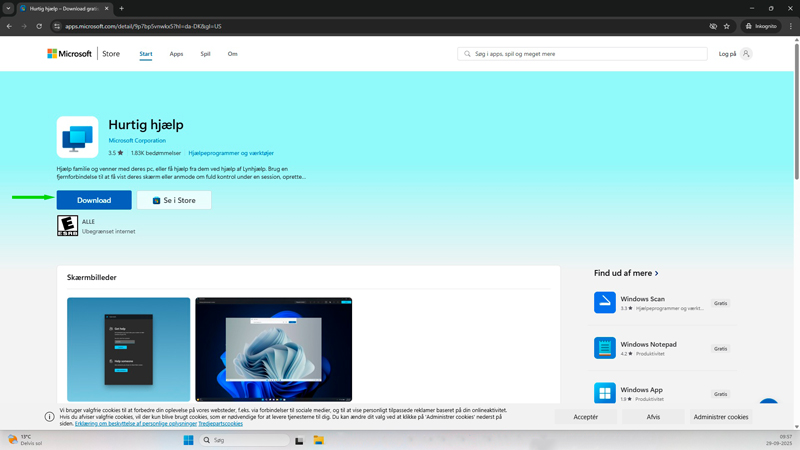Click the Download button
800x450 pixels.
(x=94, y=200)
